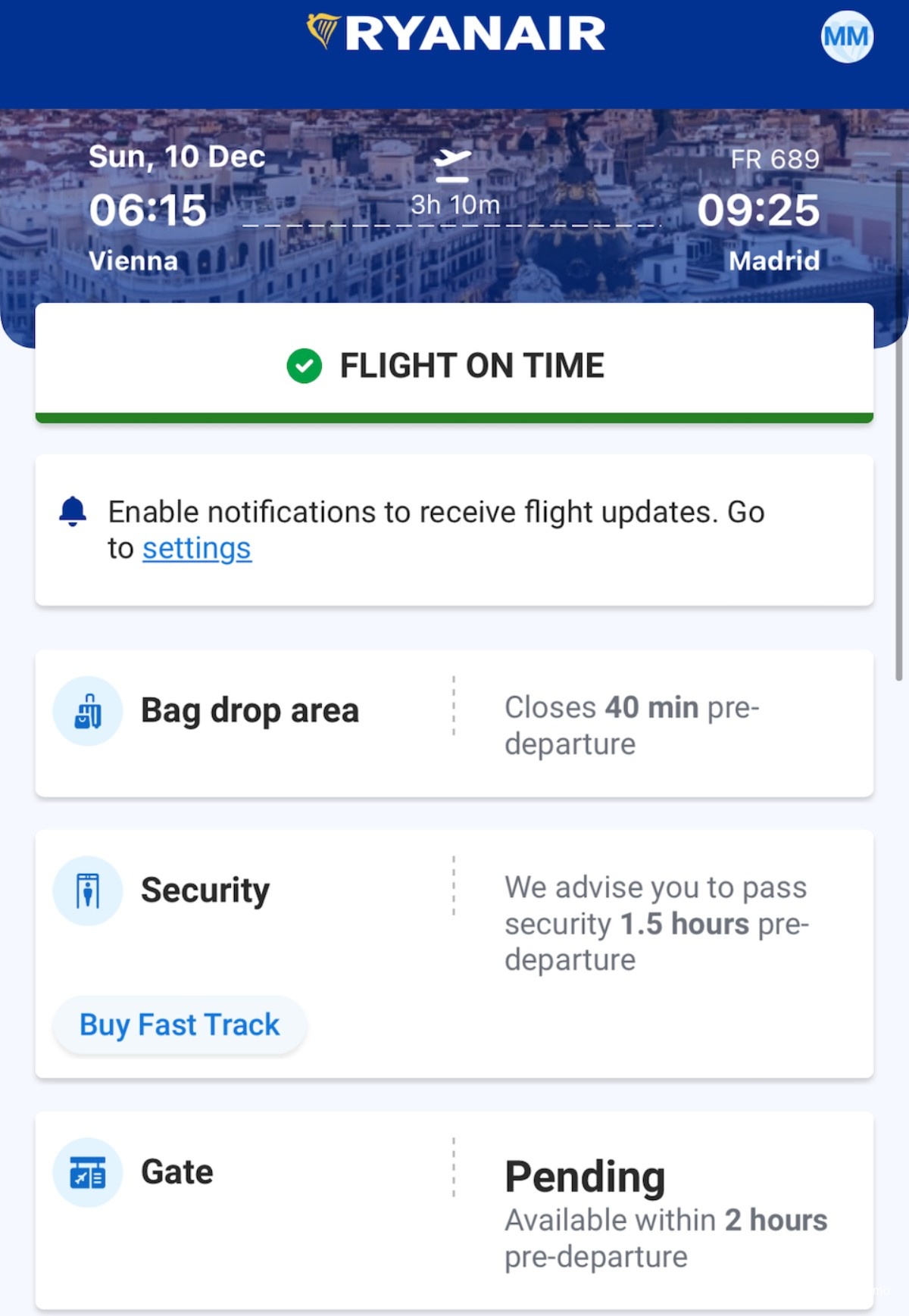Viewport: 909px width, 1316px height.
Task: Tap arrival time 09:25 Madrid
Action: [758, 210]
